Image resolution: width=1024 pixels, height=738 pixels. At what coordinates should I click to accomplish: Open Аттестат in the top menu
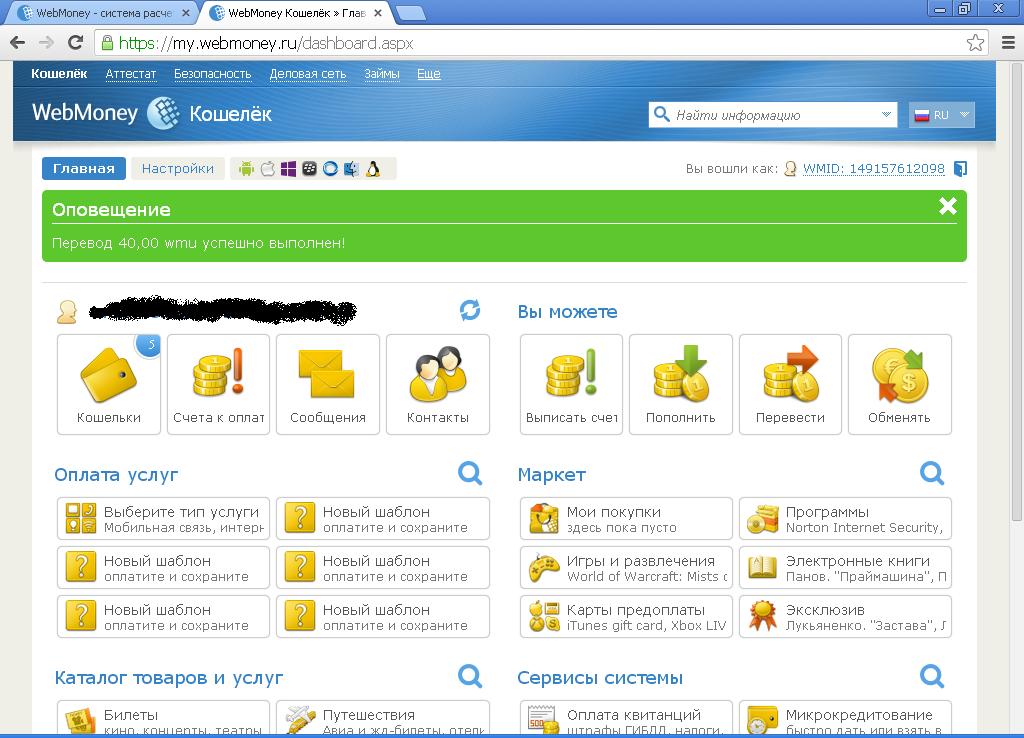[x=131, y=74]
